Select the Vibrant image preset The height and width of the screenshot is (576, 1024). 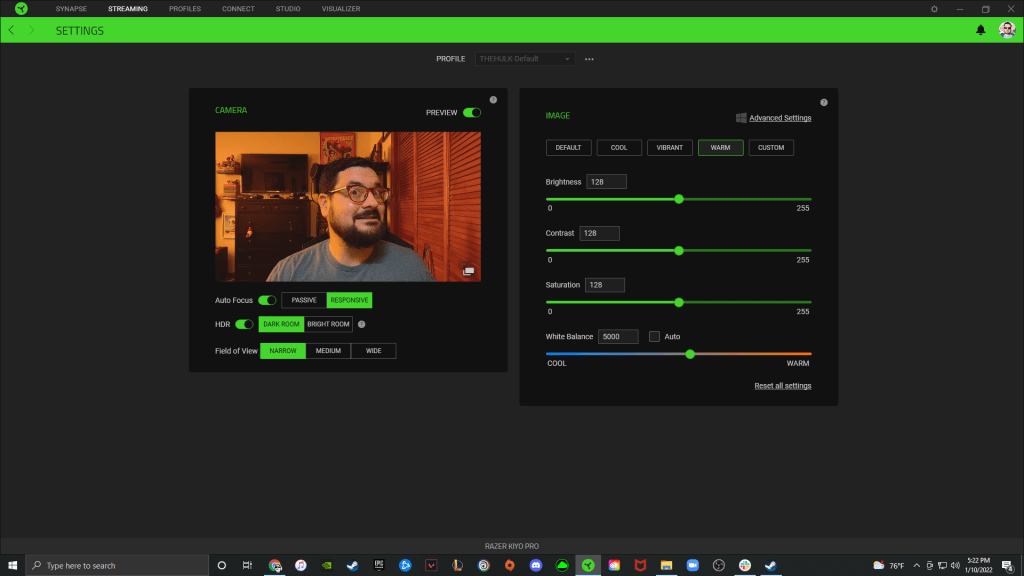(670, 148)
